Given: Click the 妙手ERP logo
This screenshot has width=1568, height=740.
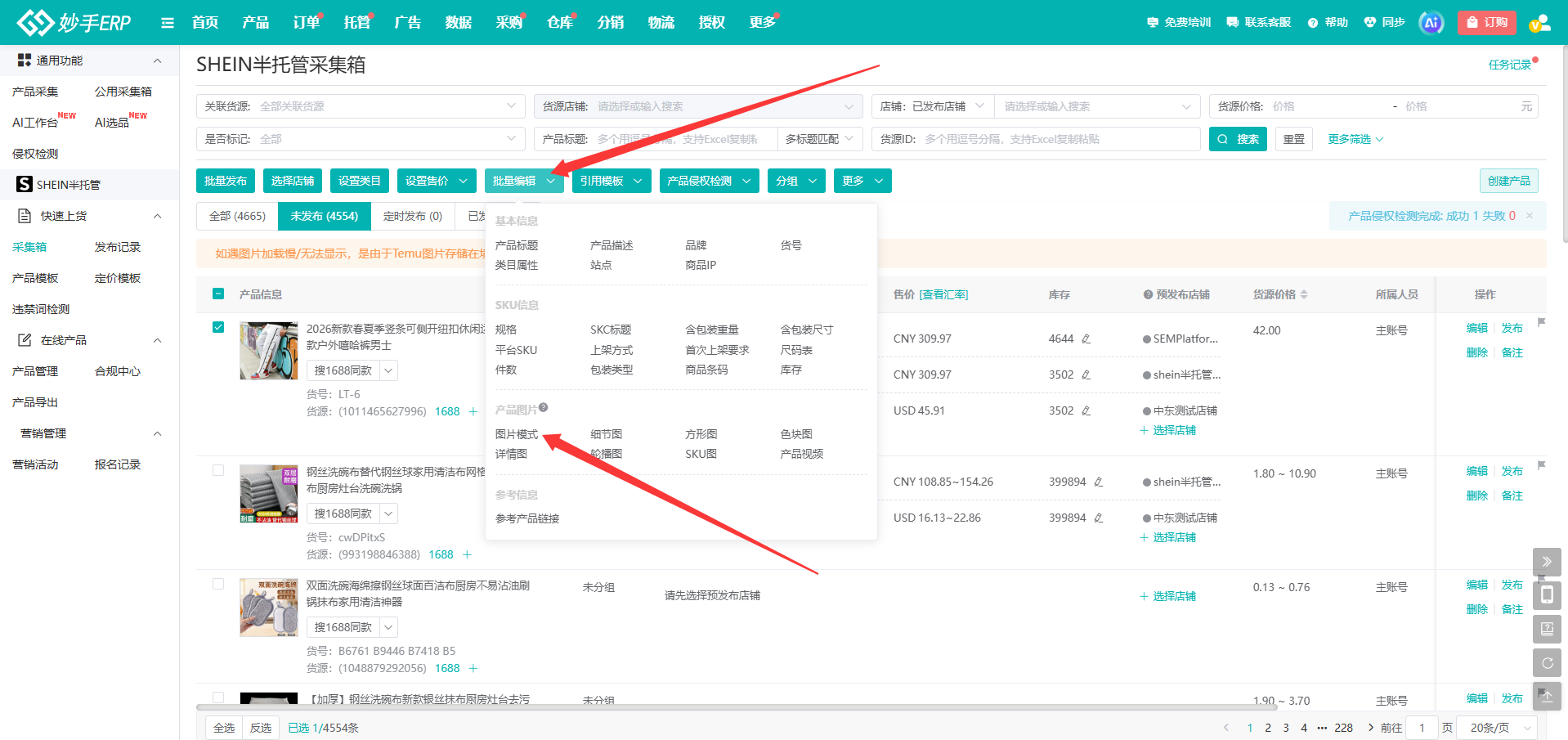Looking at the screenshot, I should point(74,22).
